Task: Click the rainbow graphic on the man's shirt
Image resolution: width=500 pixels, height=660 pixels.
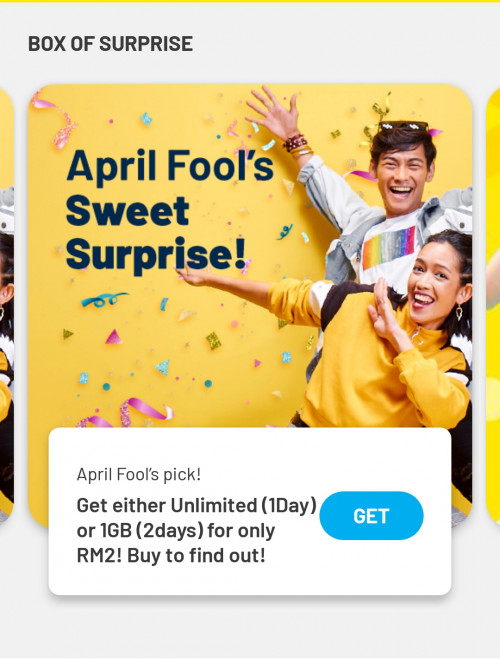Action: point(389,248)
